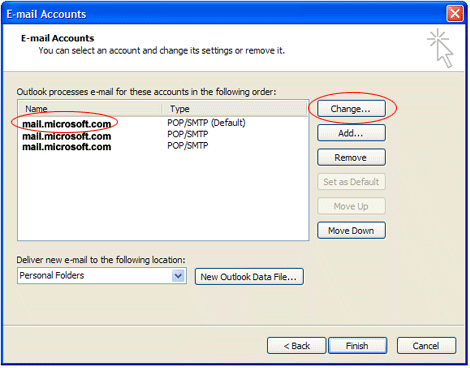Image resolution: width=470 pixels, height=368 pixels.
Task: Open the Personal Folders delivery dropdown
Action: click(x=178, y=276)
